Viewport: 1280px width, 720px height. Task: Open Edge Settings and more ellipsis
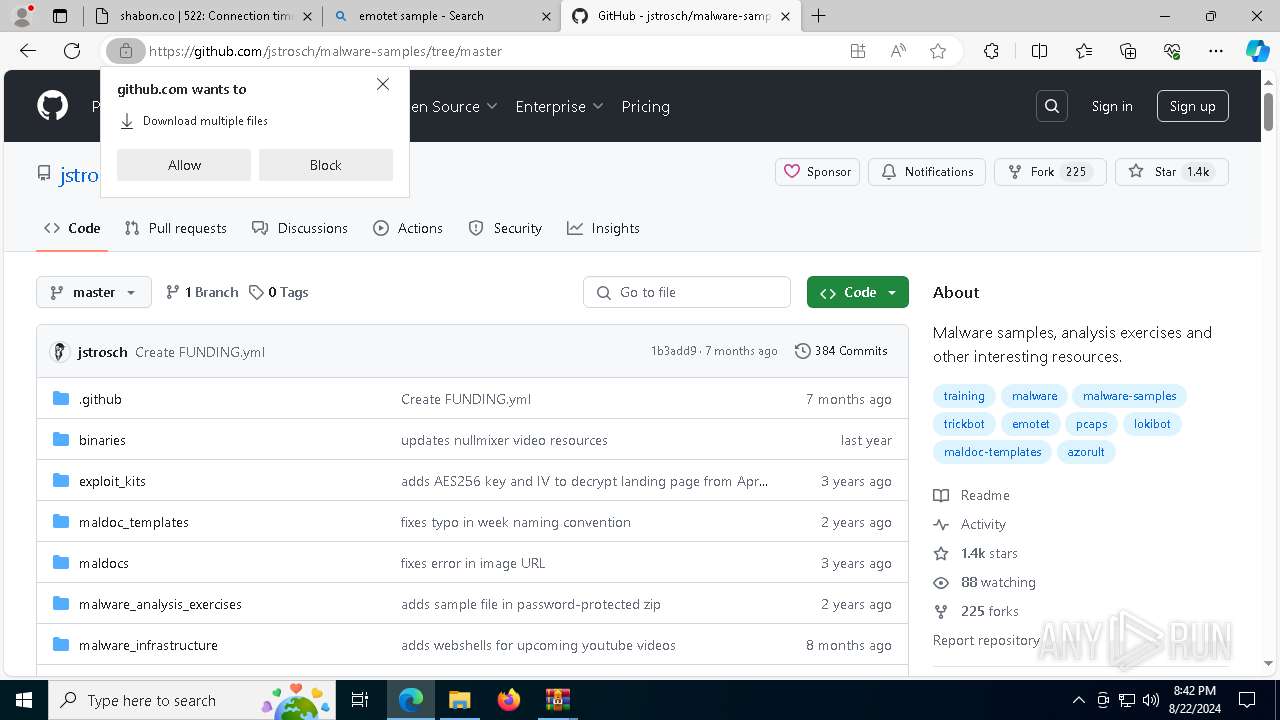click(x=1216, y=51)
